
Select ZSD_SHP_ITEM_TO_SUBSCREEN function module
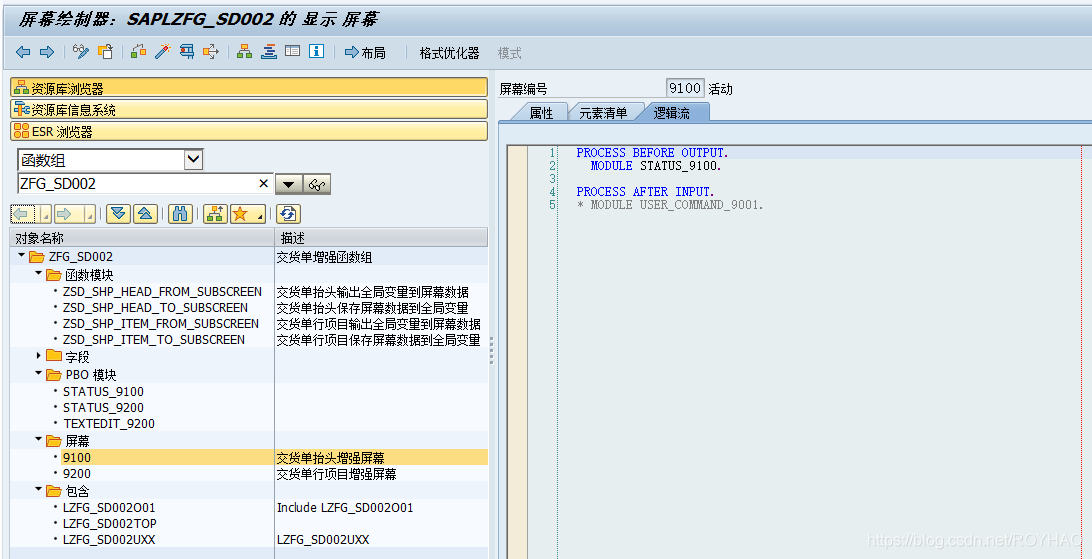pyautogui.click(x=154, y=340)
